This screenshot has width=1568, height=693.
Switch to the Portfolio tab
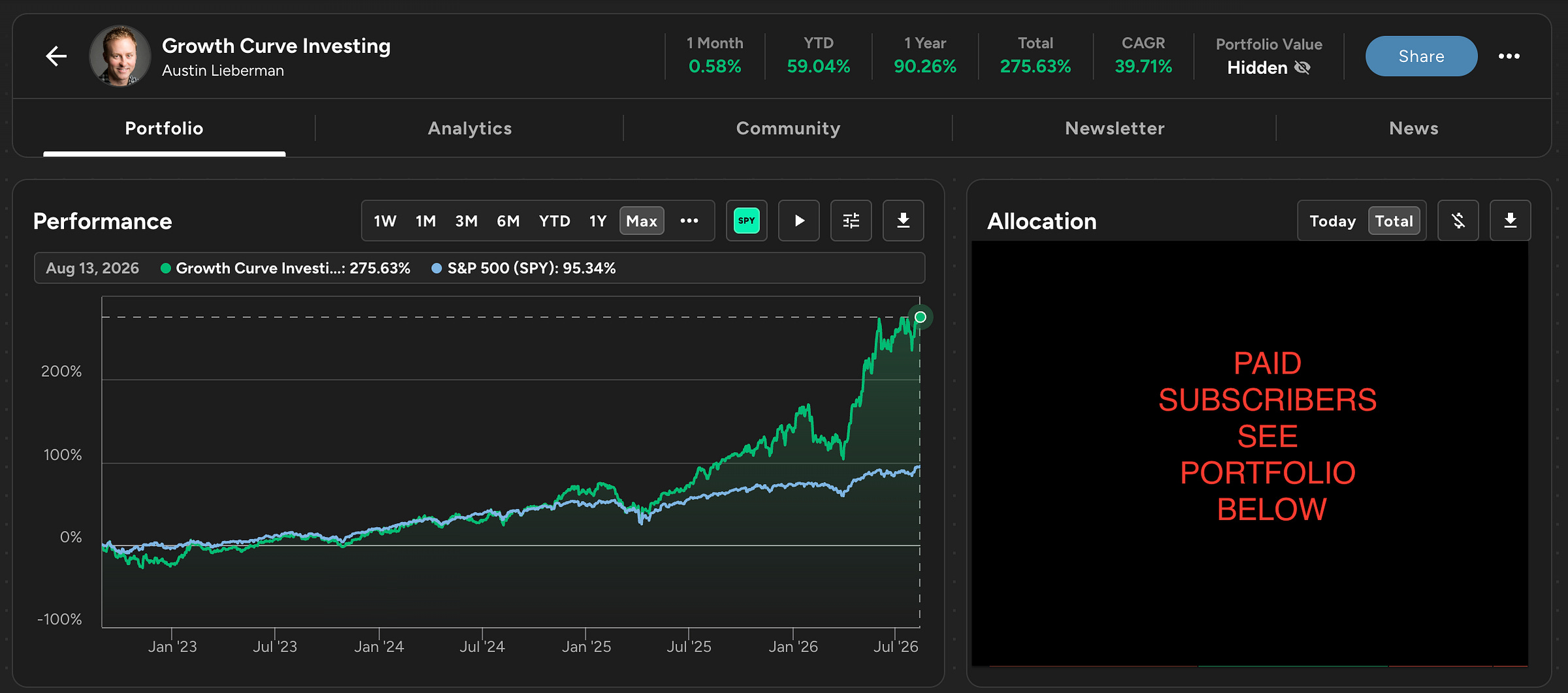pos(164,128)
